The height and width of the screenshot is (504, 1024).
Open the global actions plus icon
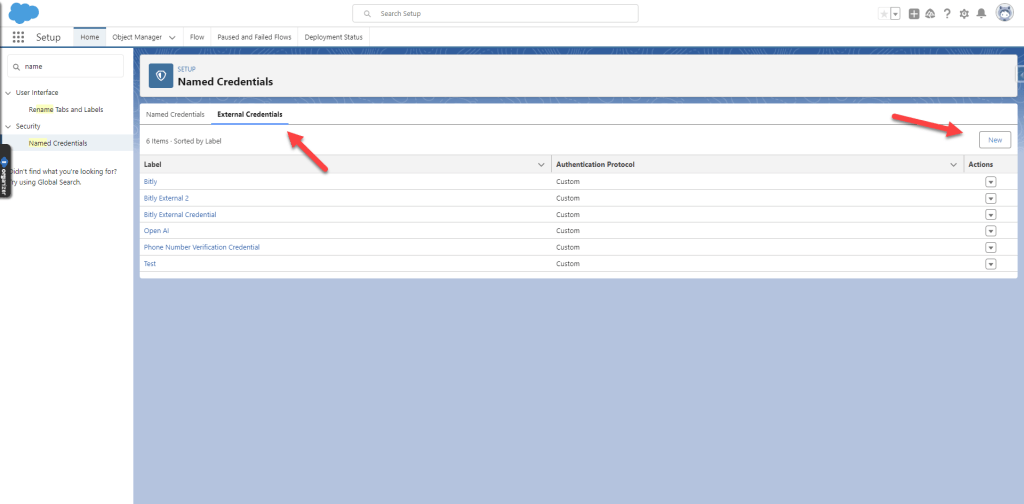click(914, 14)
